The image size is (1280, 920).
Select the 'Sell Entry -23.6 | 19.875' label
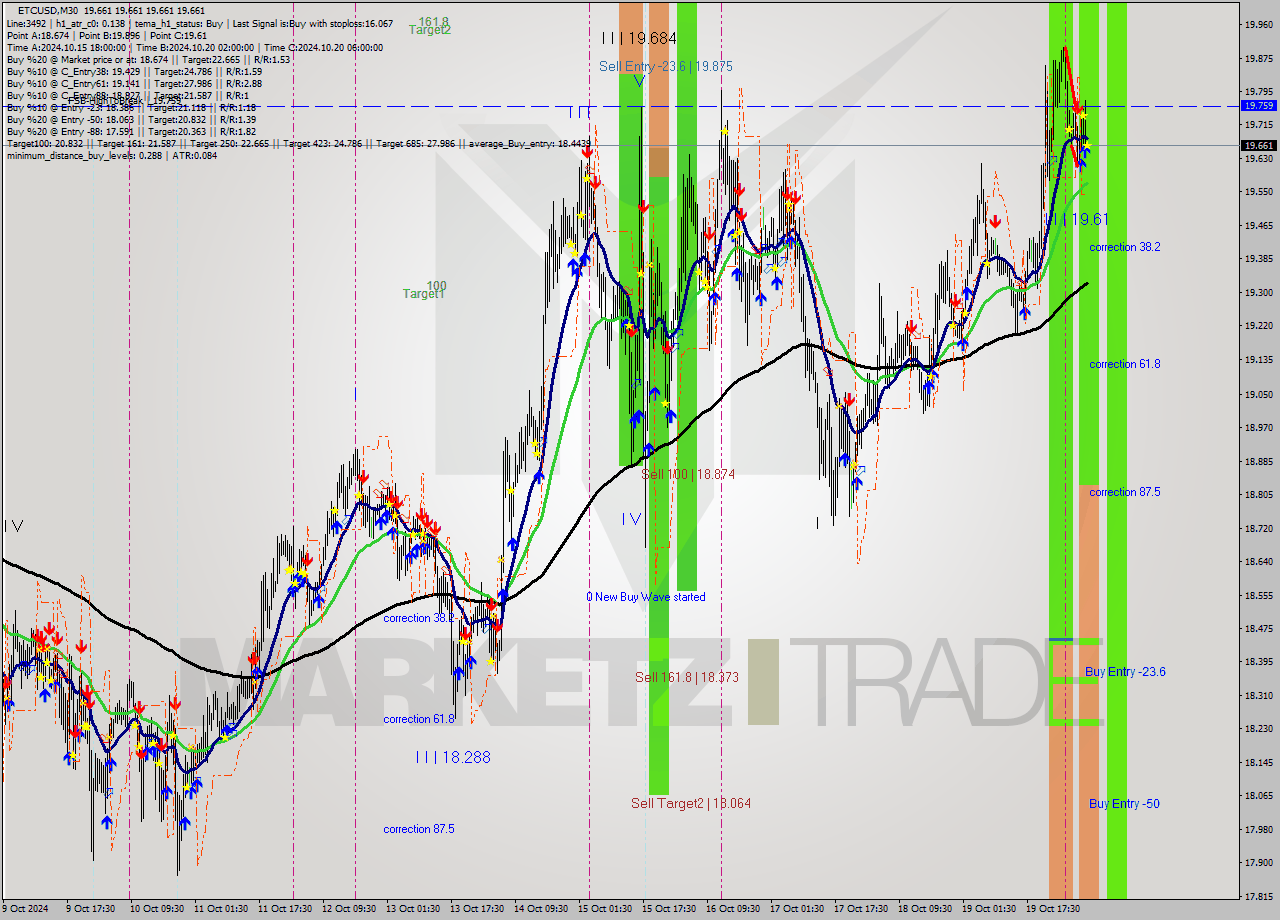(x=666, y=66)
